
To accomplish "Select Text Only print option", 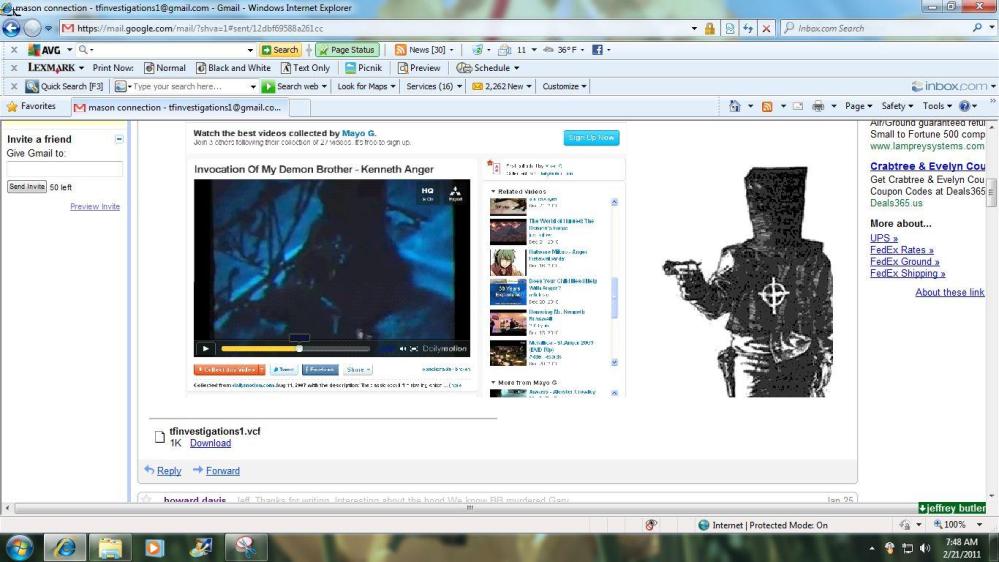I will coord(306,68).
